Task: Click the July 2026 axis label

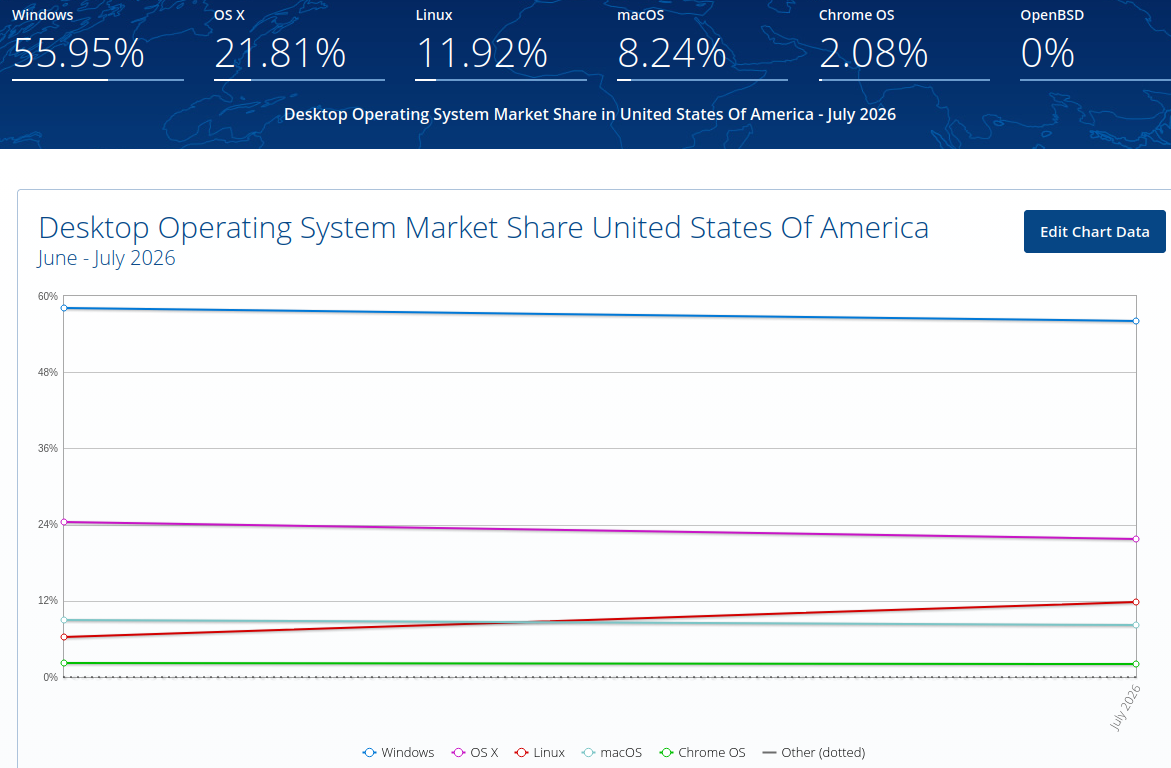Action: (1125, 707)
